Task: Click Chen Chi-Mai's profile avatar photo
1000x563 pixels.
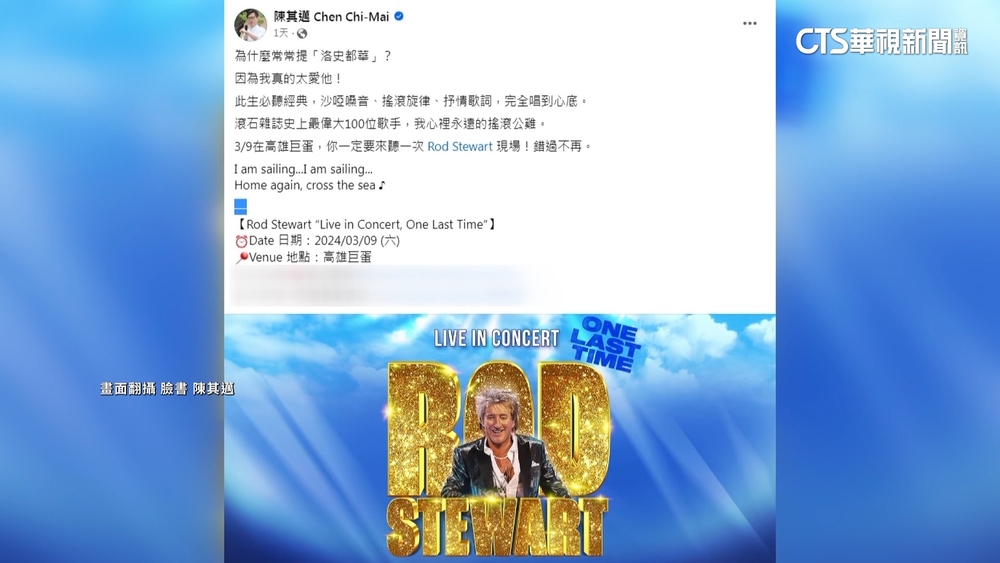Action: click(x=250, y=24)
